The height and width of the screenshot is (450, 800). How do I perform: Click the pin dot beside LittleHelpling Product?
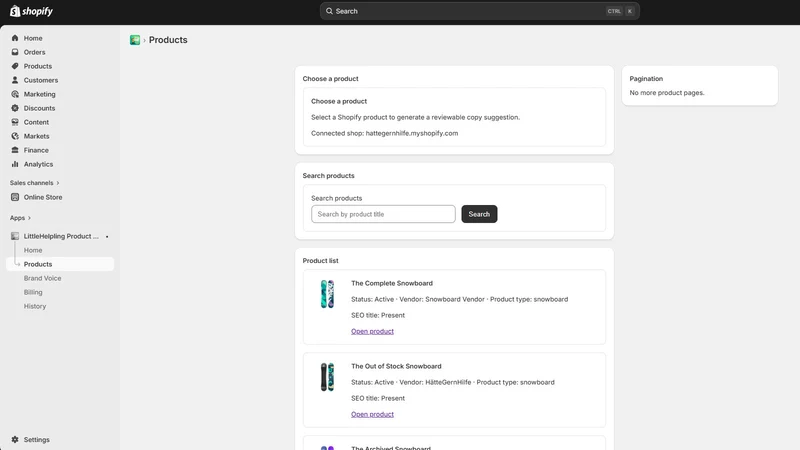point(107,237)
